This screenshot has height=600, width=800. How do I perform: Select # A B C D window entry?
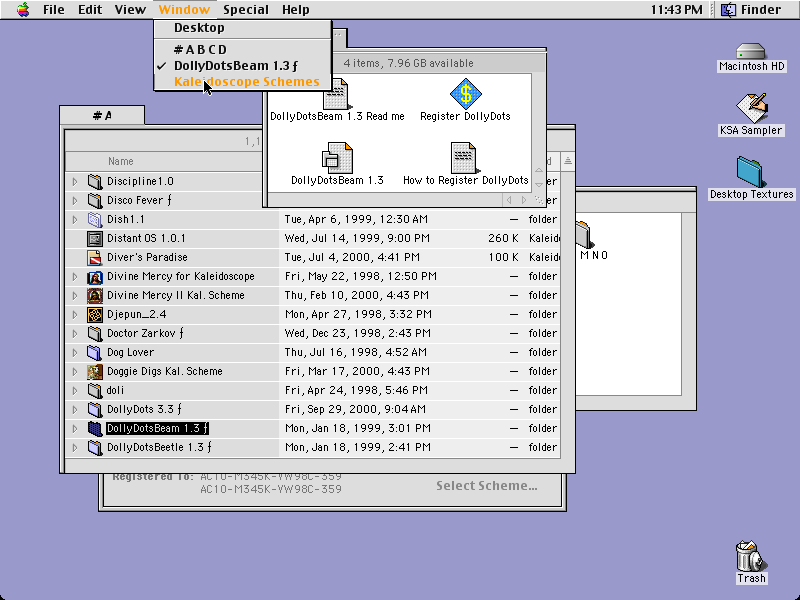point(243,49)
